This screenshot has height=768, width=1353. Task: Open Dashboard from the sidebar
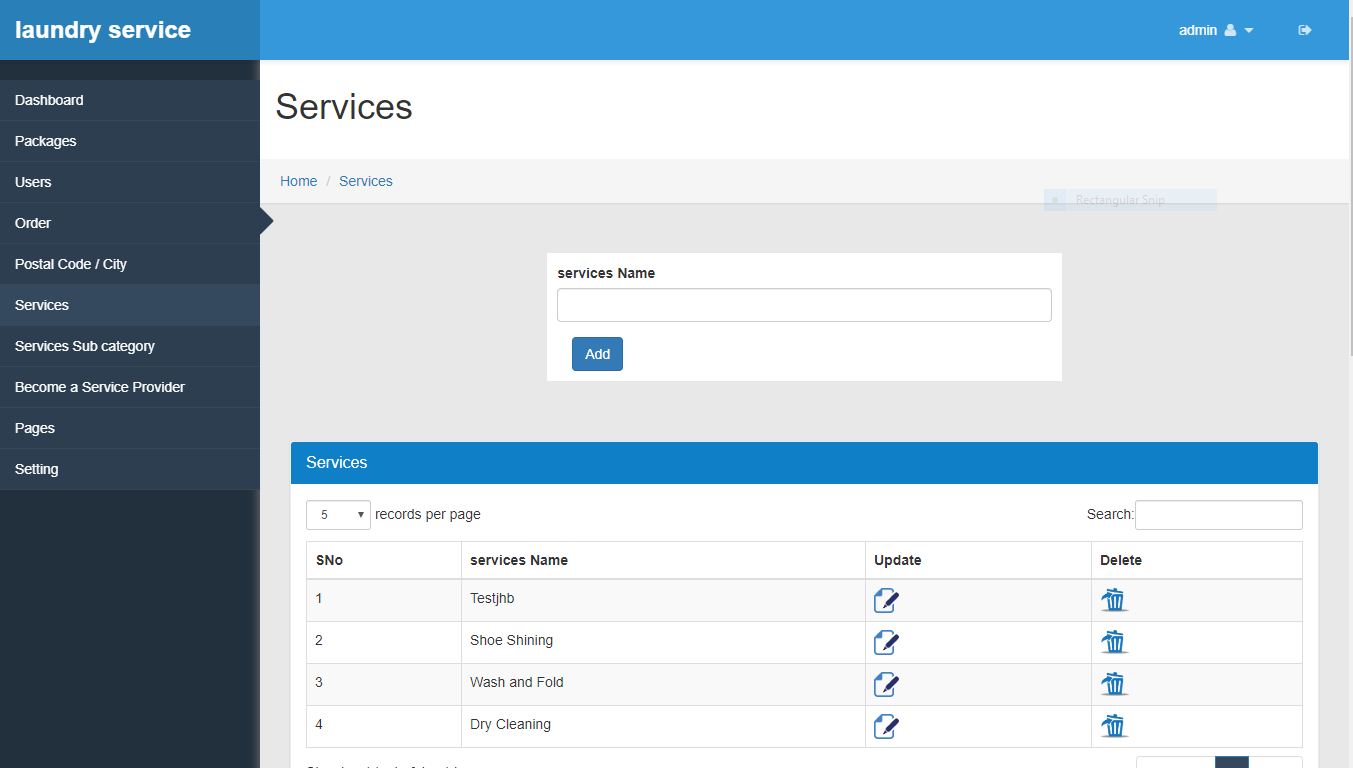tap(49, 100)
